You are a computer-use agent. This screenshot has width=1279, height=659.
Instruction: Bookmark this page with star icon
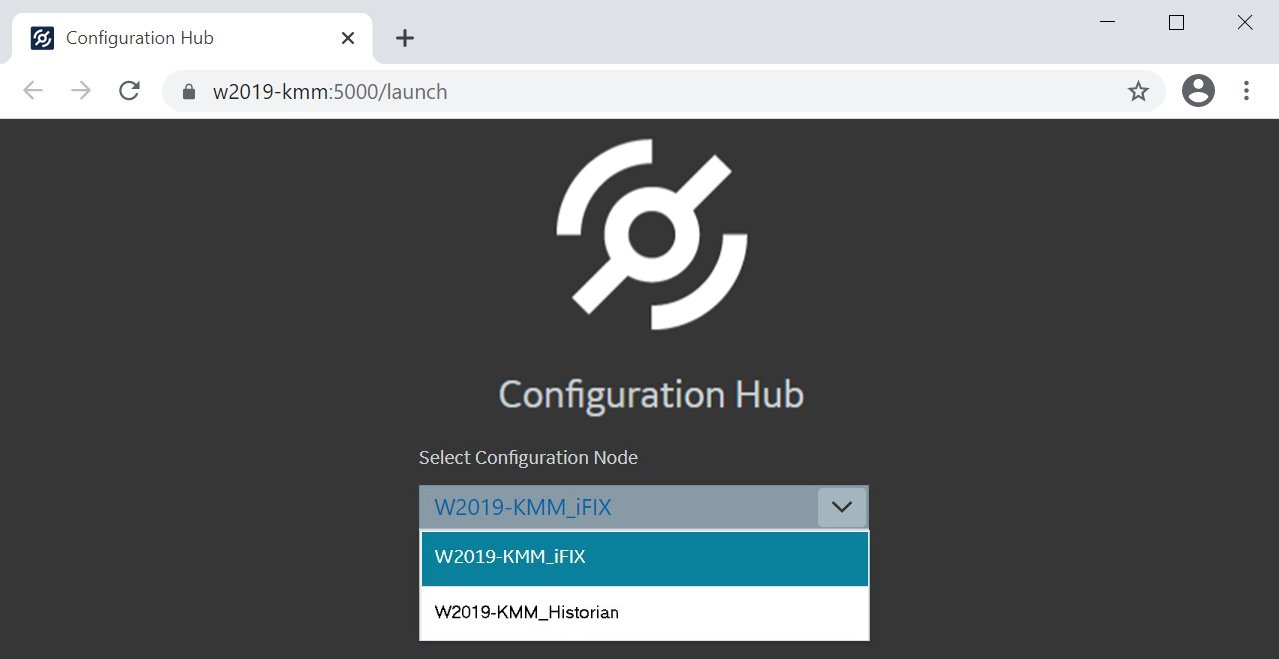tap(1138, 92)
